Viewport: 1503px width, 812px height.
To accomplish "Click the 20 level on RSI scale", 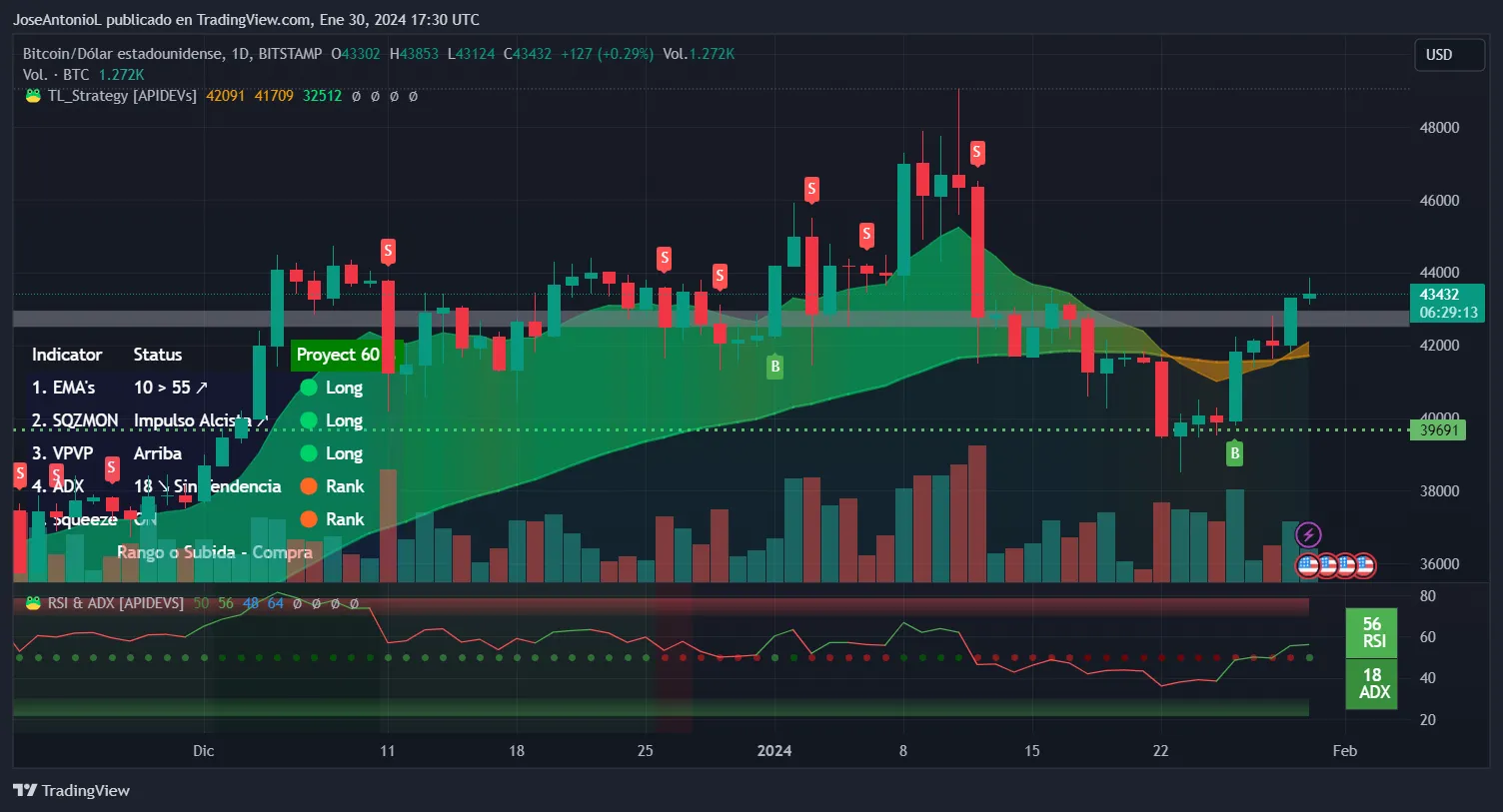I will tap(1428, 720).
